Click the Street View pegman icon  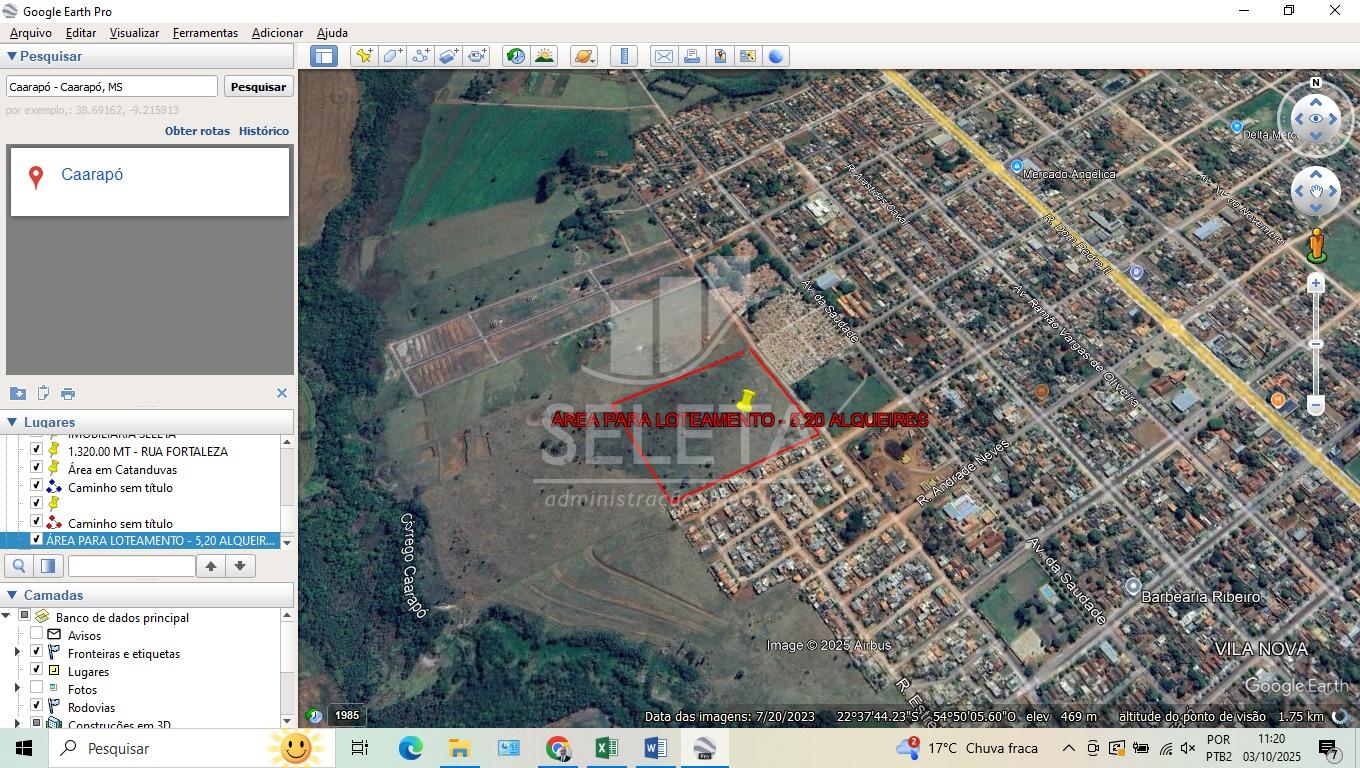tap(1316, 245)
